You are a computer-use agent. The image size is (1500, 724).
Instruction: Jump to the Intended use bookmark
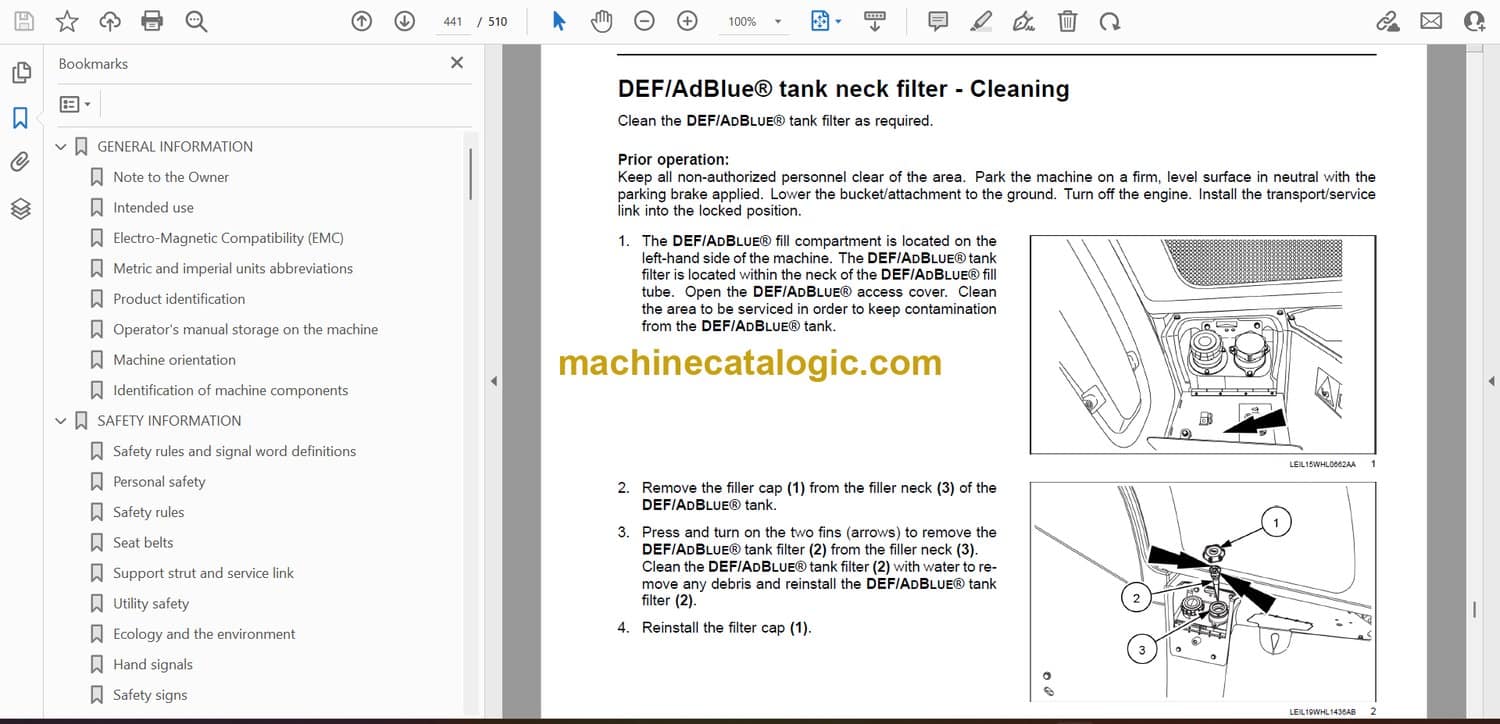(x=153, y=207)
